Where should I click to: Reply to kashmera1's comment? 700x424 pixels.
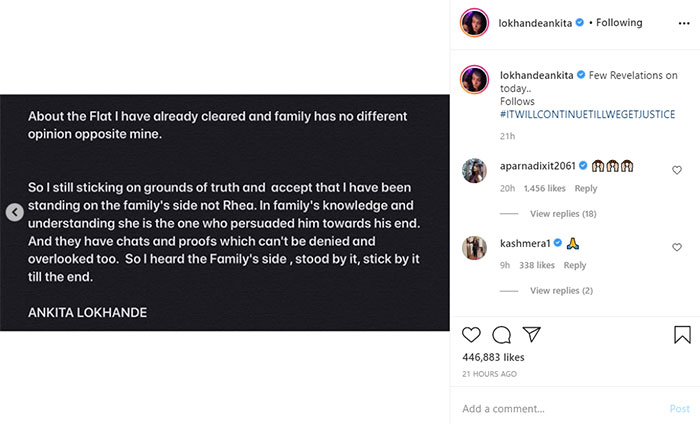tap(575, 265)
